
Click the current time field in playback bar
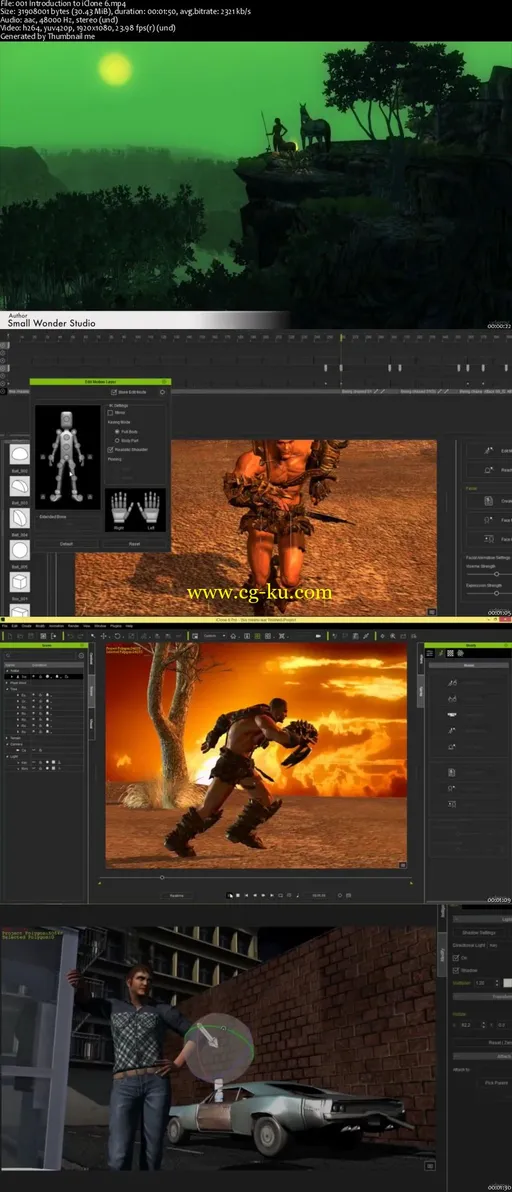click(x=319, y=896)
